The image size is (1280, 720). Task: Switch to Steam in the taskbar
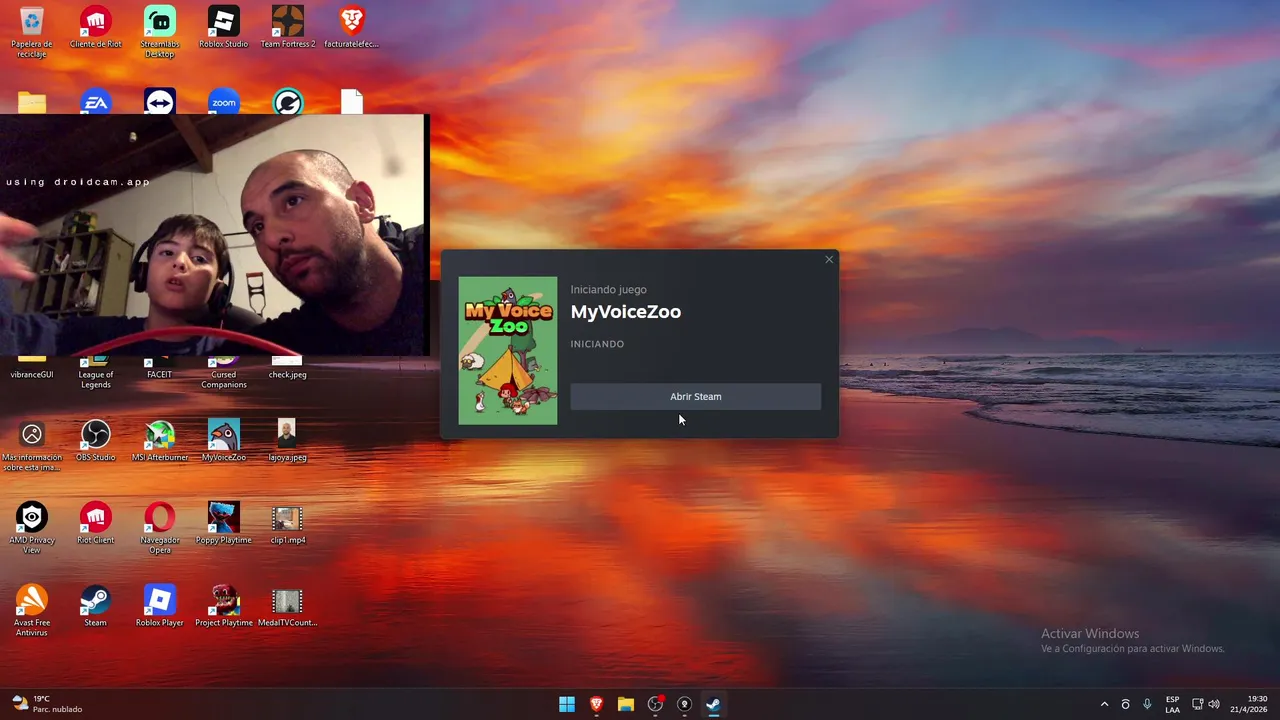(713, 704)
